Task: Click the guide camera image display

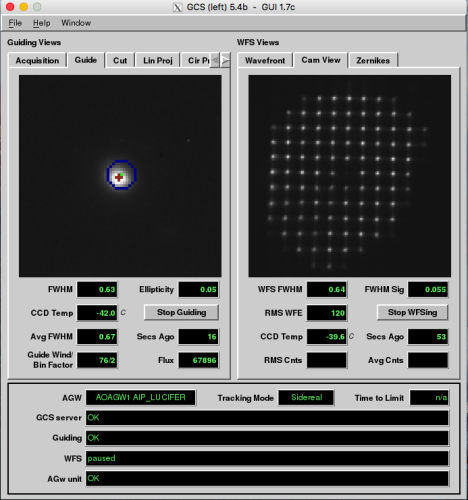Action: pyautogui.click(x=120, y=176)
